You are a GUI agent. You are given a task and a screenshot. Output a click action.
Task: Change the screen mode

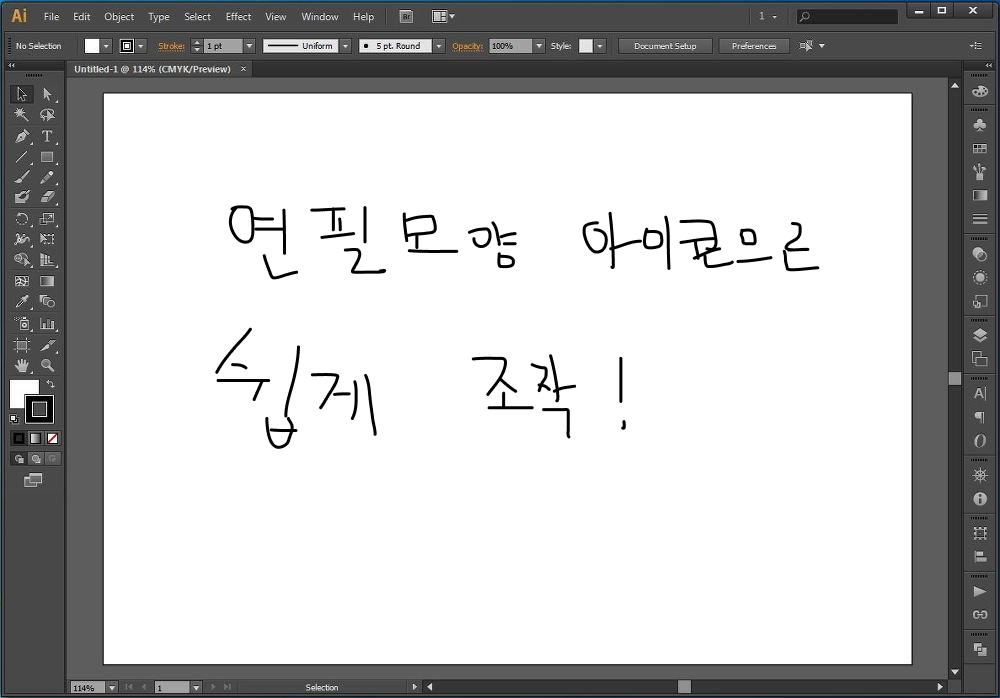pos(33,480)
